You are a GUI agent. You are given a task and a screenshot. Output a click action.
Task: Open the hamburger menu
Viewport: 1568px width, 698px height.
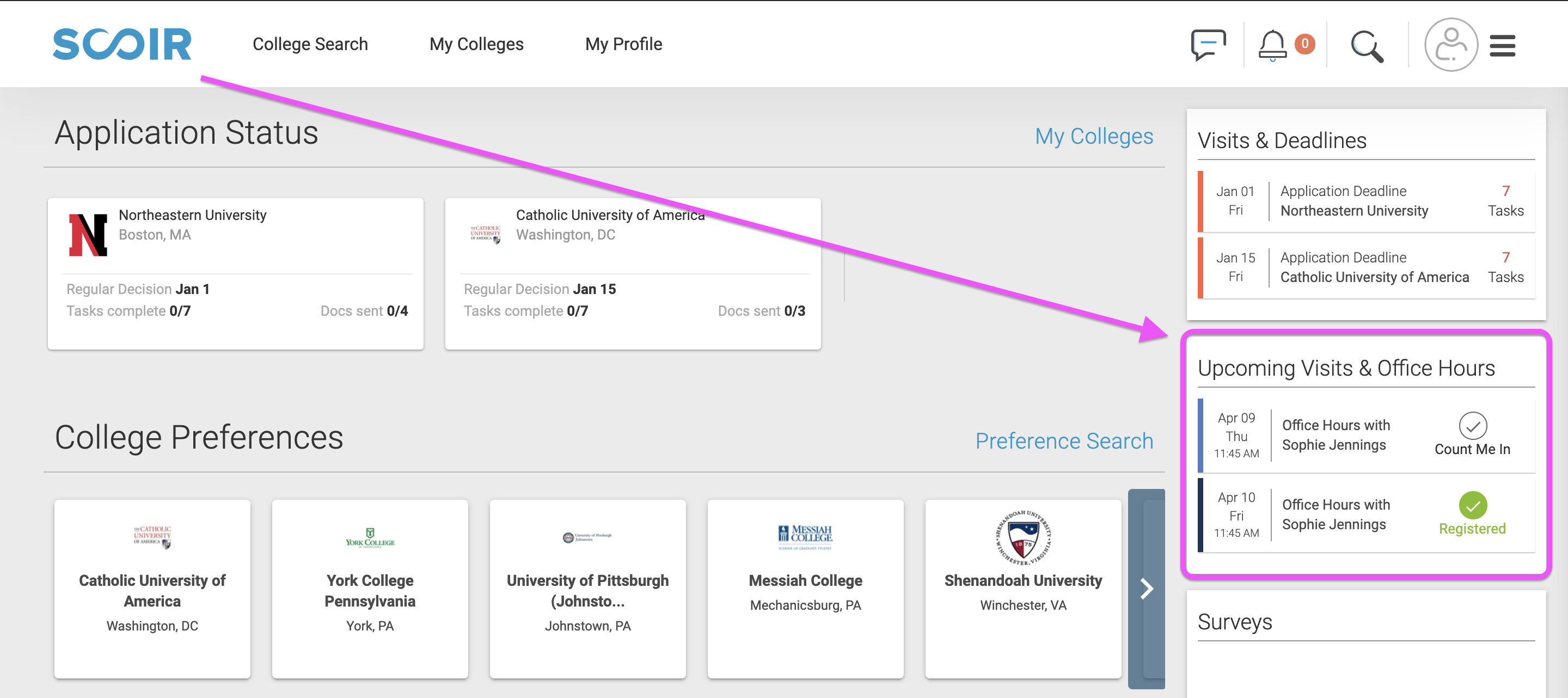(x=1502, y=46)
